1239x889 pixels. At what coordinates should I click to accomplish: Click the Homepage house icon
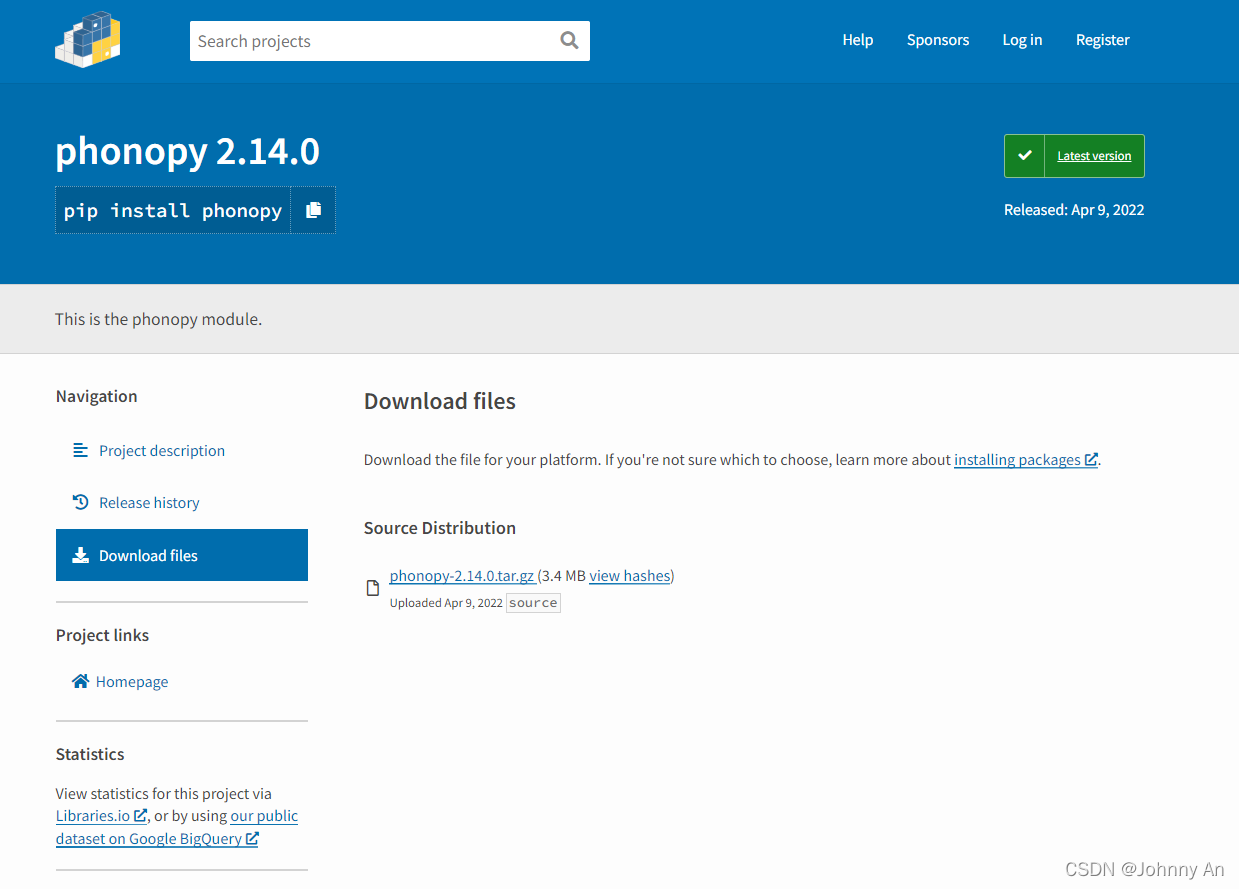click(x=81, y=681)
